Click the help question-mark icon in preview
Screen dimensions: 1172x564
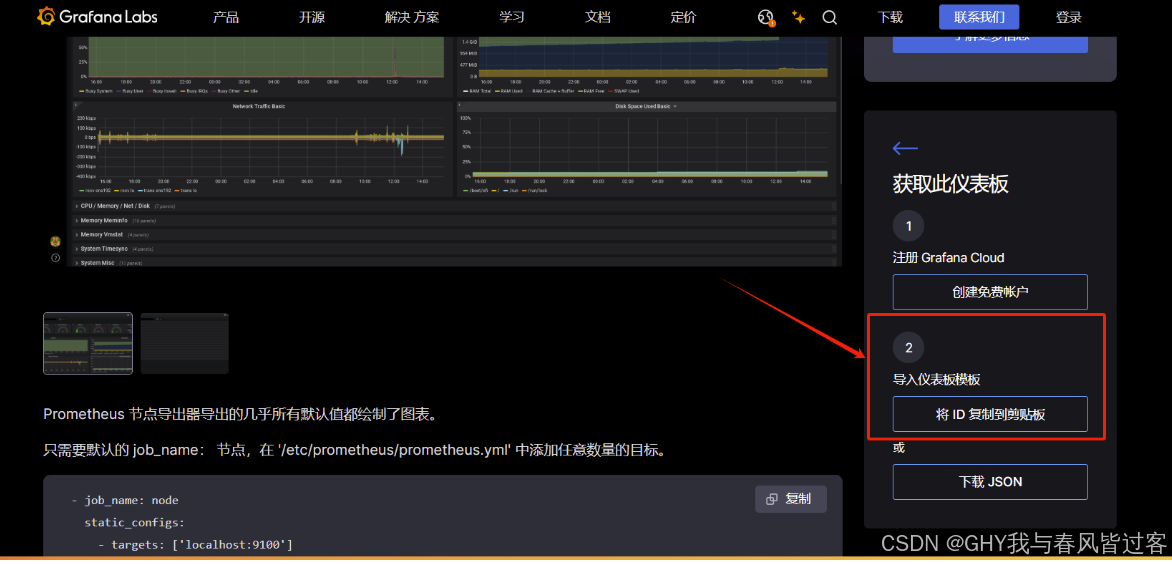click(55, 258)
